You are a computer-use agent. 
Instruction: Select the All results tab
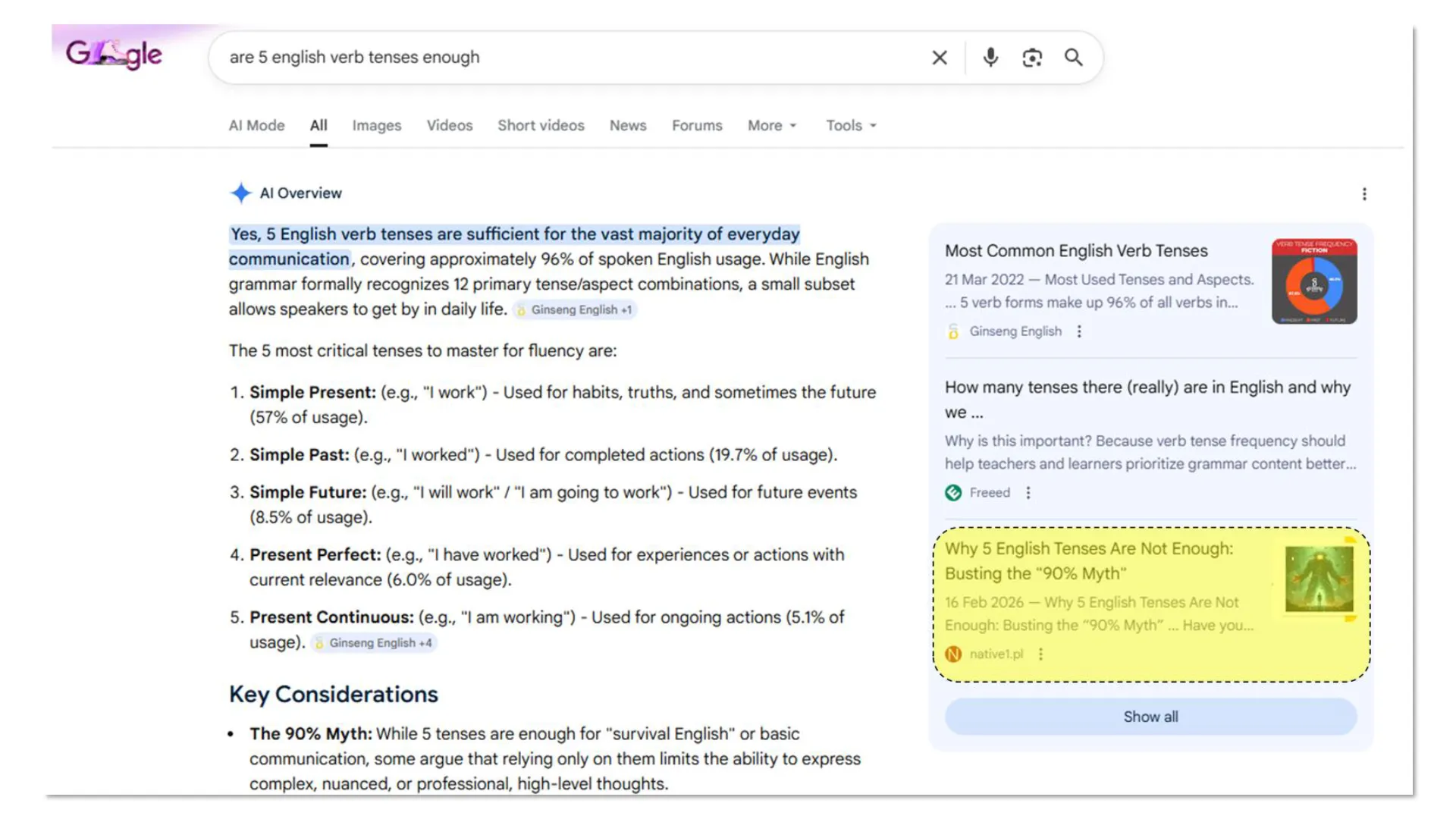click(x=318, y=126)
